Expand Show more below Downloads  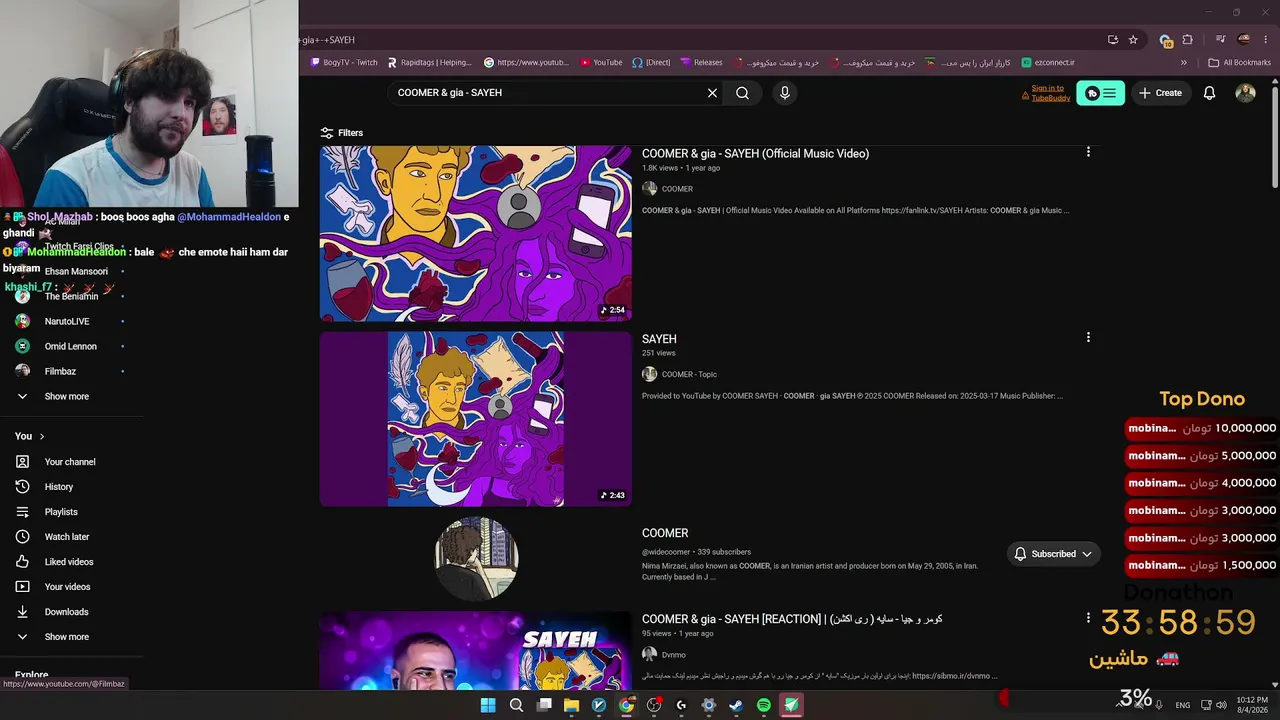tap(66, 637)
